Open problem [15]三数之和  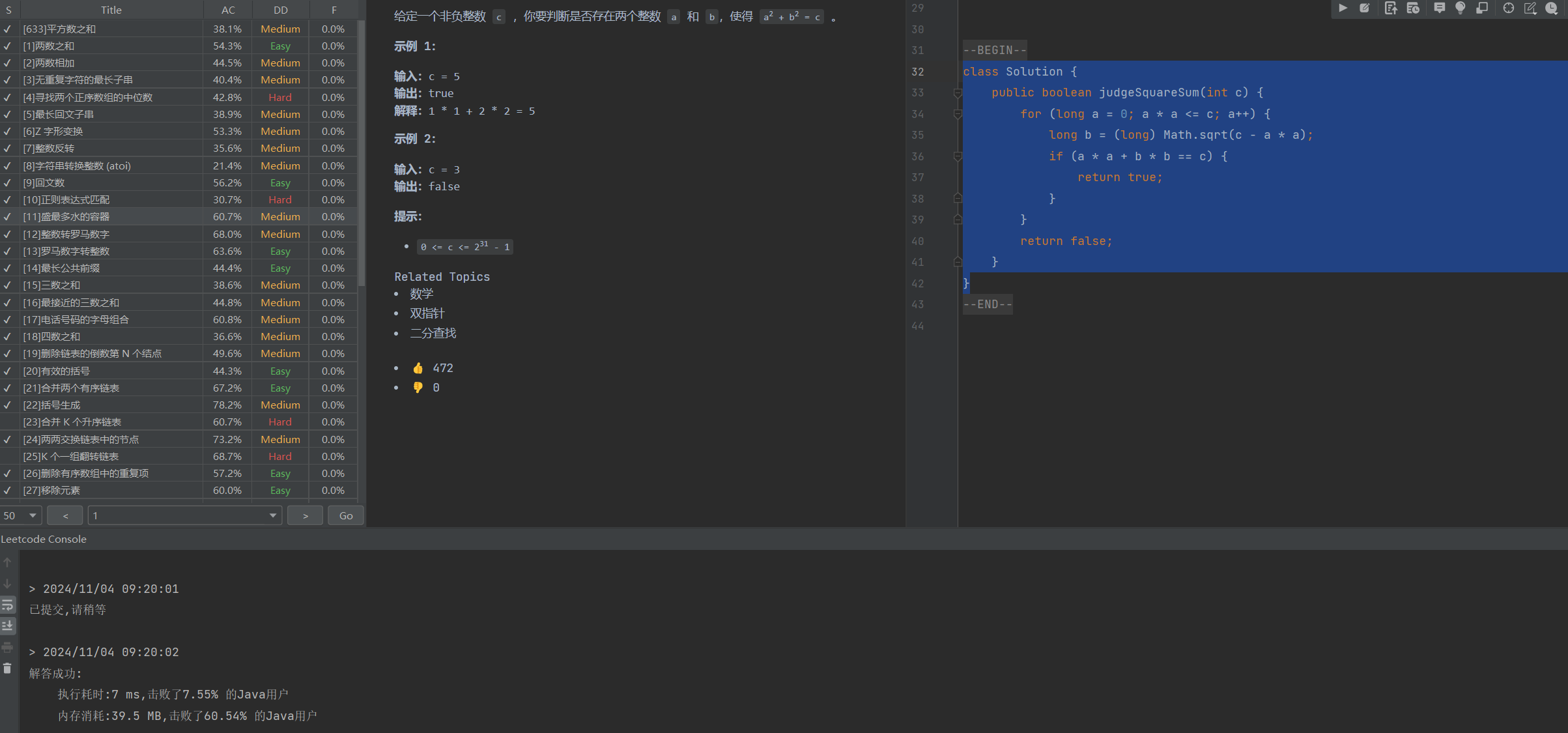(x=51, y=285)
